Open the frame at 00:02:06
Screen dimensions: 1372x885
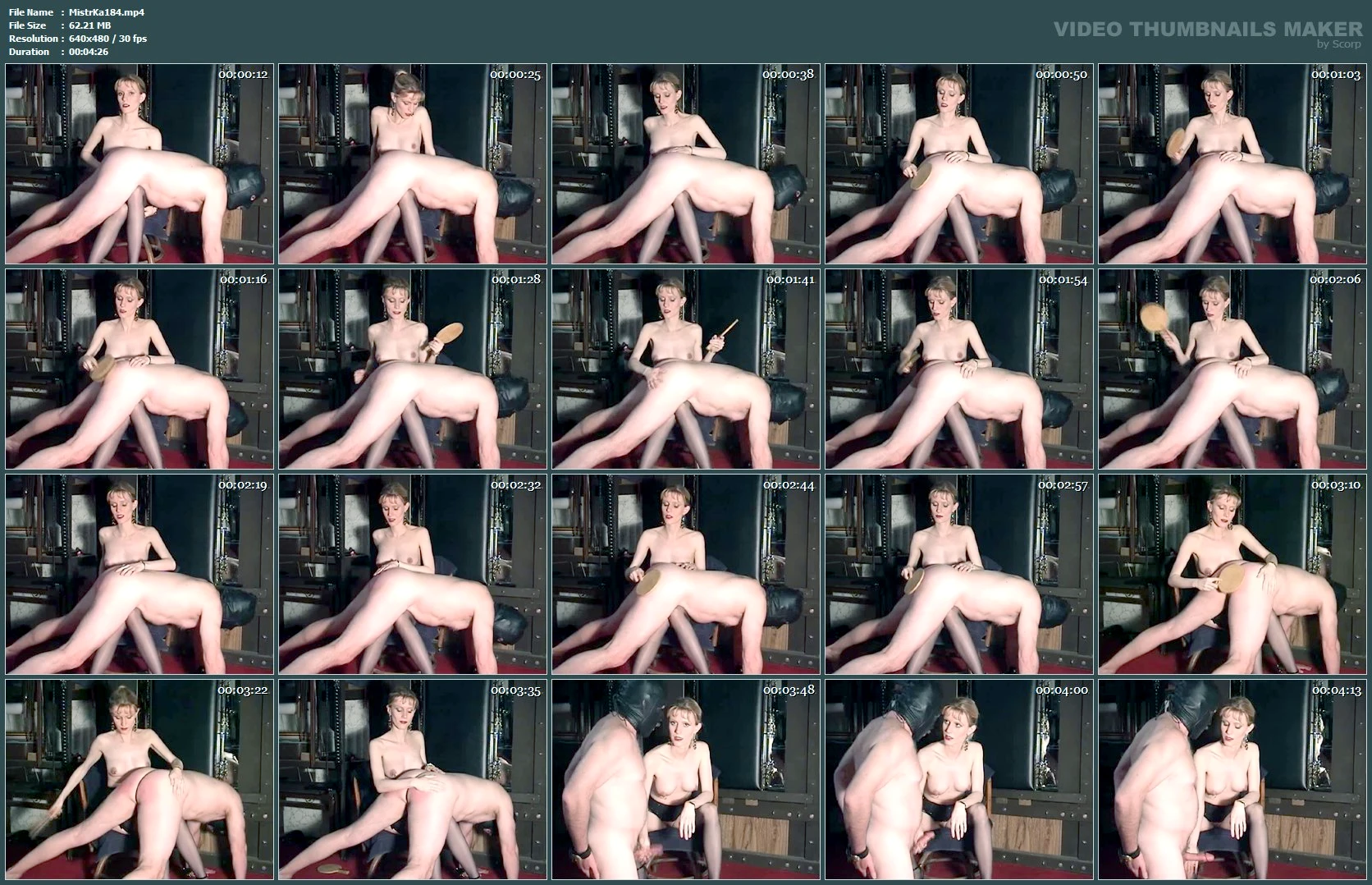point(1232,369)
